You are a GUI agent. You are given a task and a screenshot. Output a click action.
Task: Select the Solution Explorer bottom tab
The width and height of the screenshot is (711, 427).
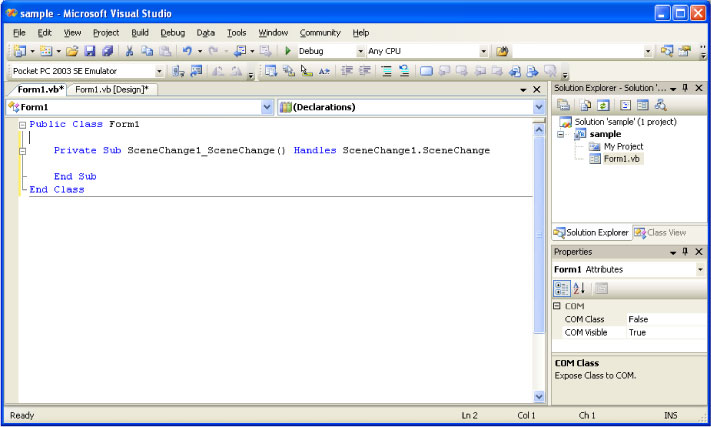pos(591,233)
